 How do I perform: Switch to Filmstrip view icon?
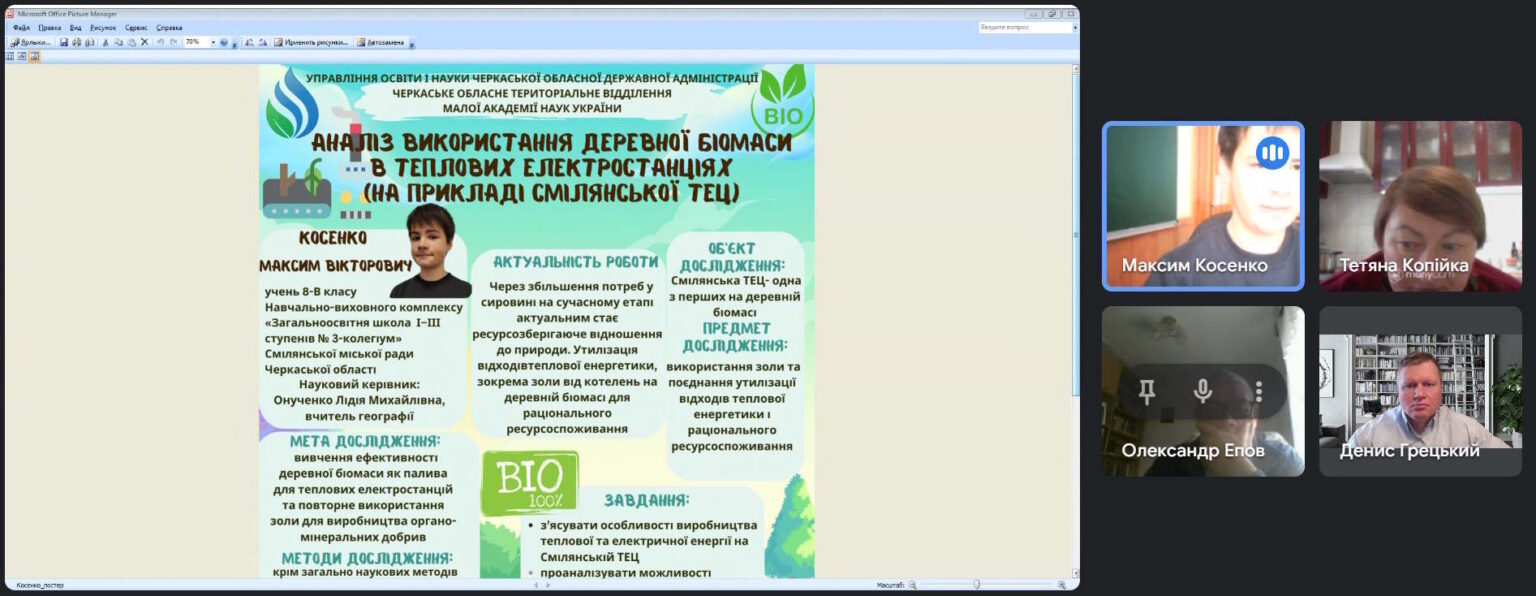pyautogui.click(x=22, y=56)
